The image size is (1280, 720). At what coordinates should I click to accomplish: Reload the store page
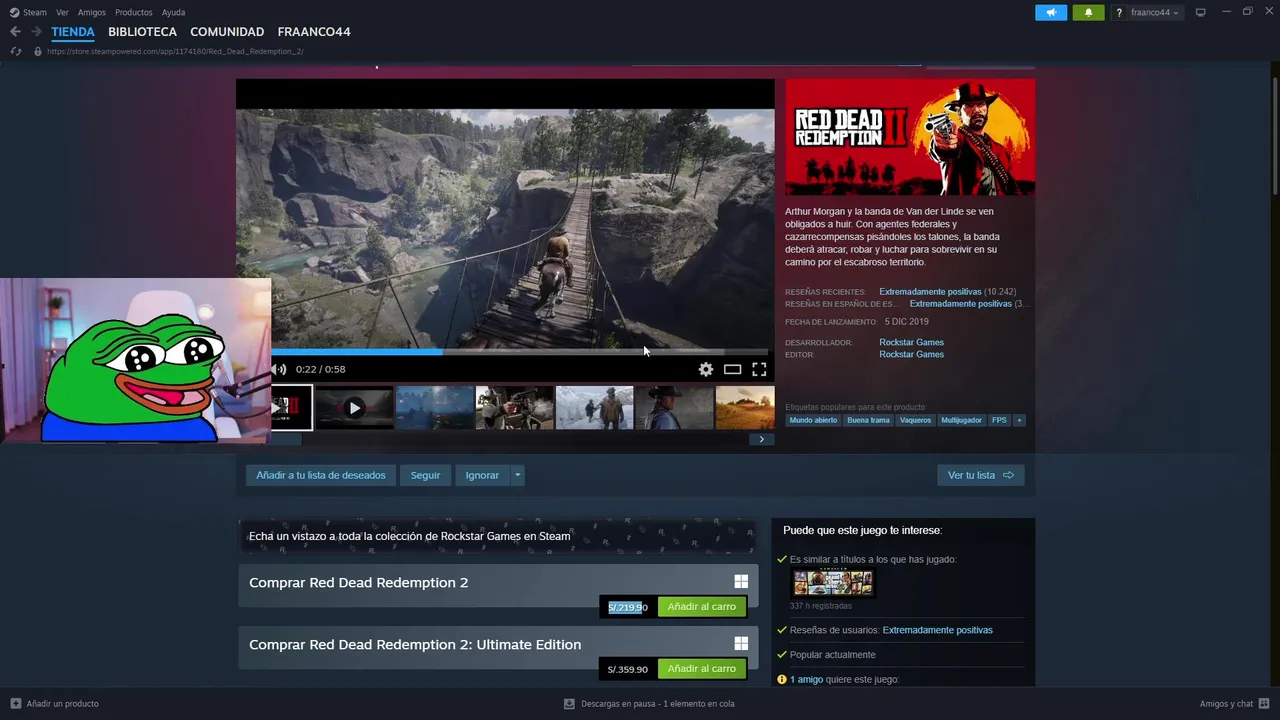[16, 51]
